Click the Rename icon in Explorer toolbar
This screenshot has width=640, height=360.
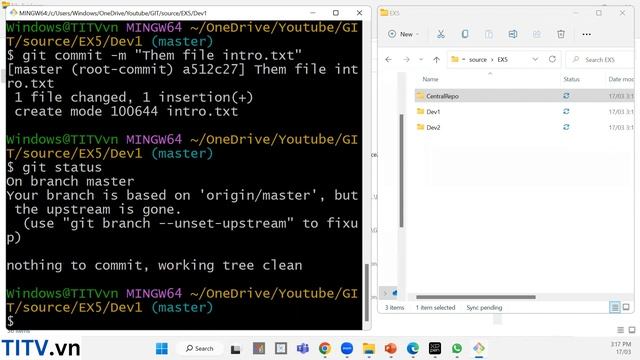tap(513, 34)
